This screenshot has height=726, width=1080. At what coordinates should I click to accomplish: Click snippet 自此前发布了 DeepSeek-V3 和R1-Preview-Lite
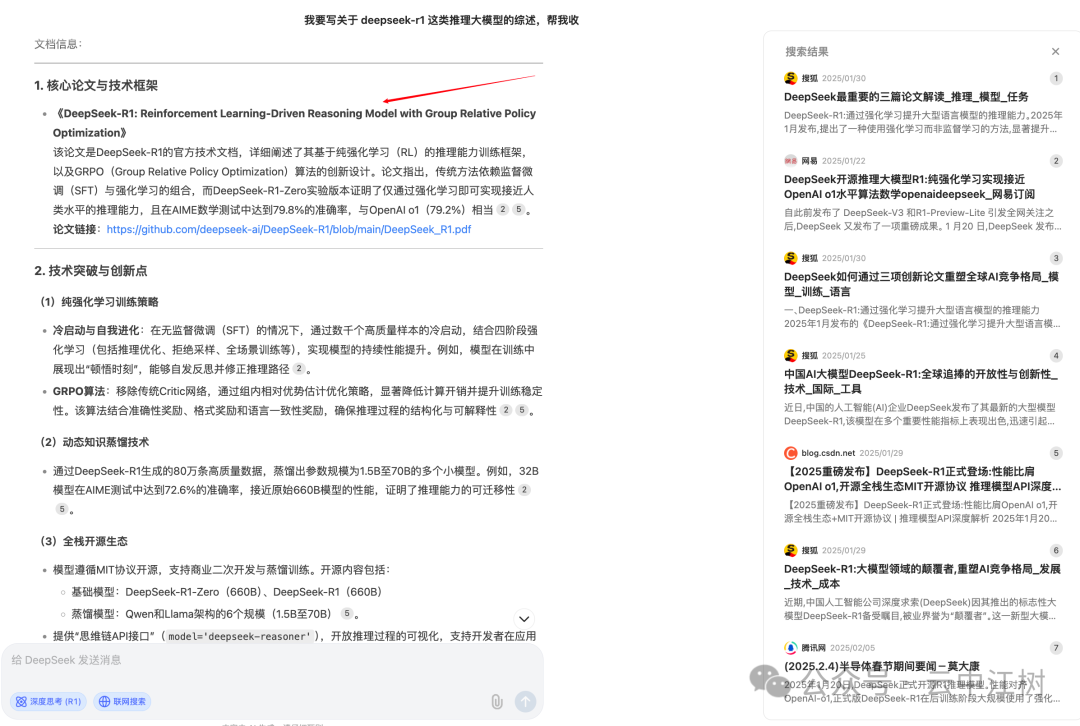(x=922, y=219)
